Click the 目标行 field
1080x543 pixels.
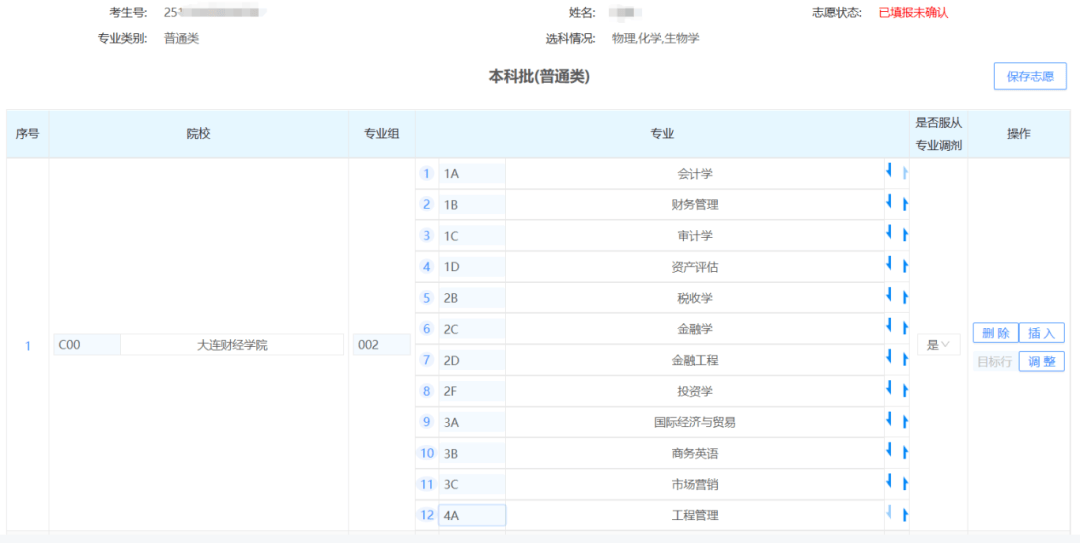click(995, 361)
